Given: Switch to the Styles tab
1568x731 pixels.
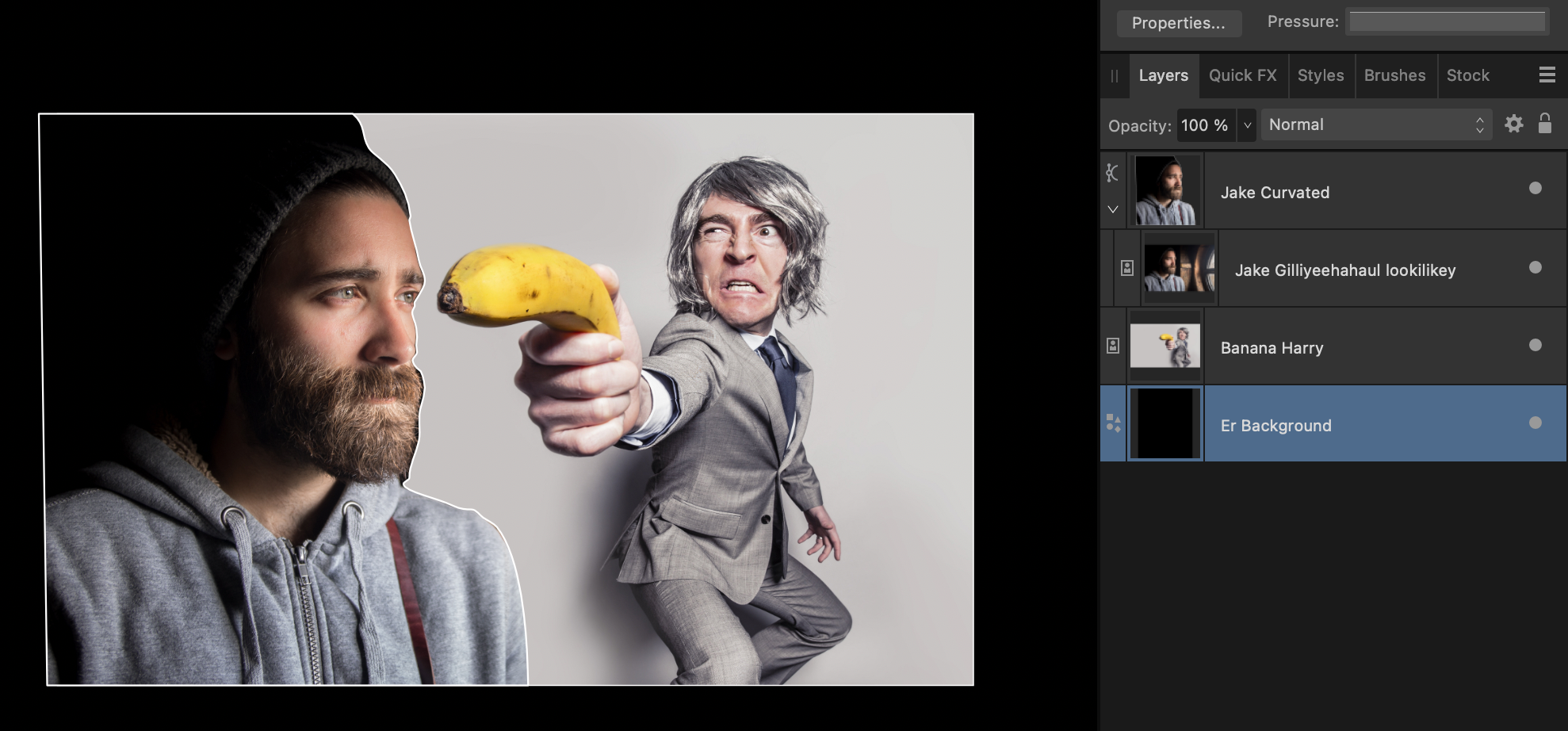Looking at the screenshot, I should coord(1321,75).
